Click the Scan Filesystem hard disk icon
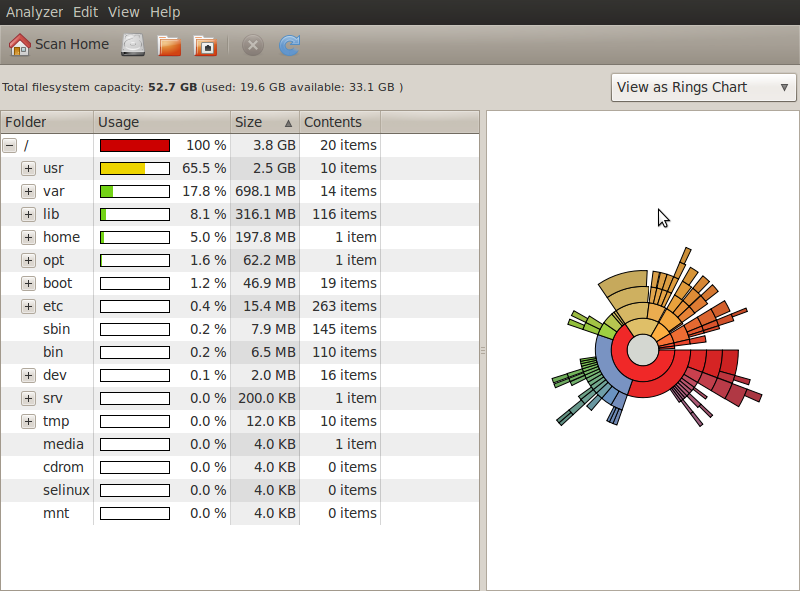800x591 pixels. [x=133, y=45]
